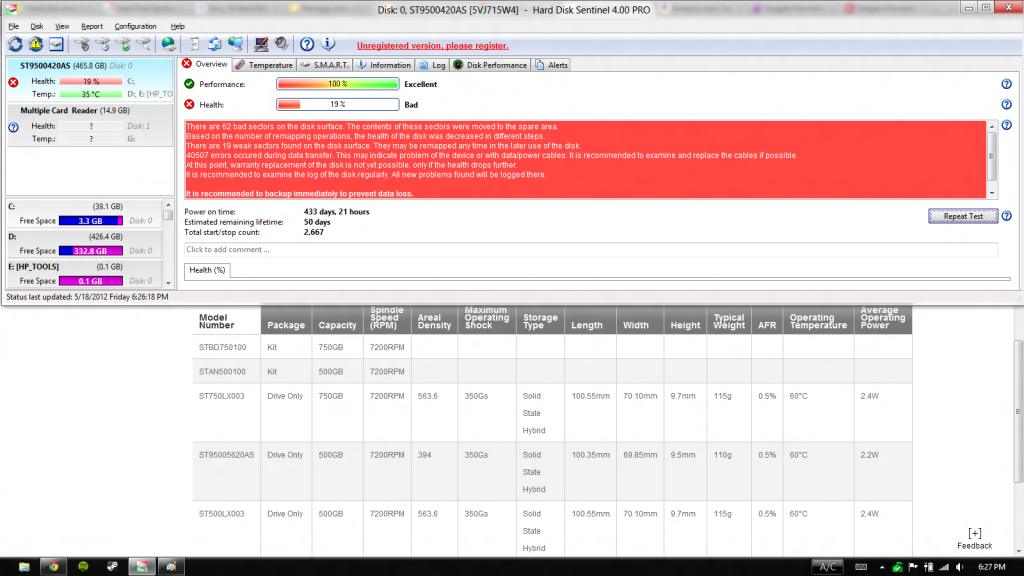Click the disk with green check toolbar icon
Screen dimensions: 1024x576
[123, 44]
